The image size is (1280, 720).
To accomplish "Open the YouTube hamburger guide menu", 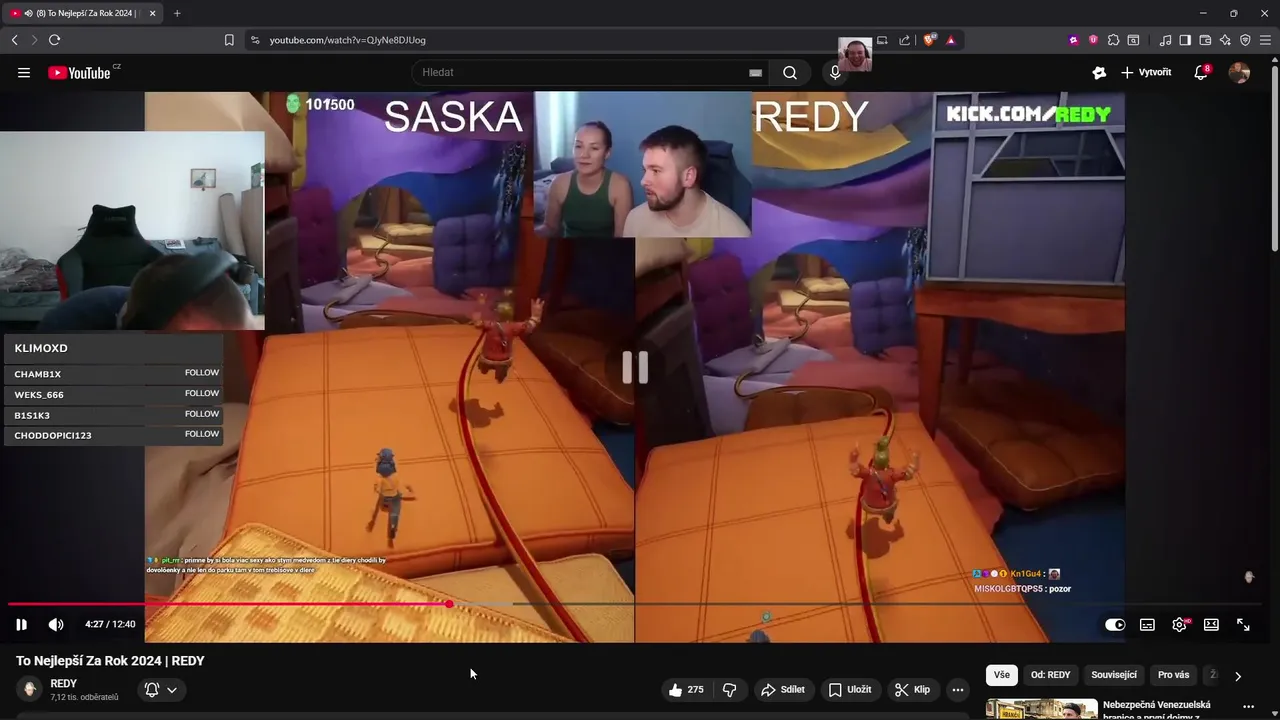I will click(24, 72).
